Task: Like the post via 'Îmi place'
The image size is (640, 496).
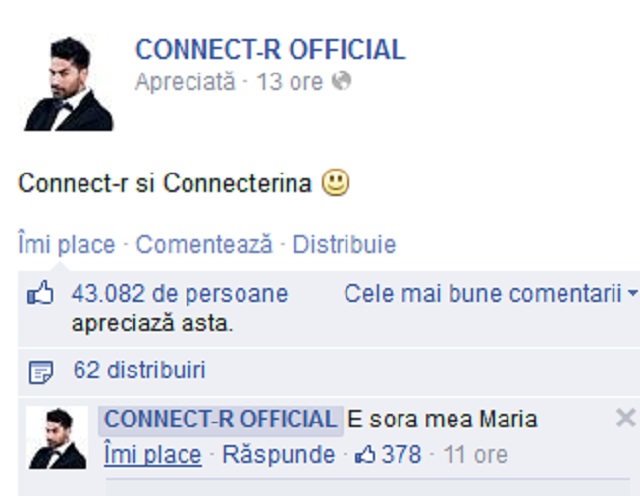Action: point(66,244)
